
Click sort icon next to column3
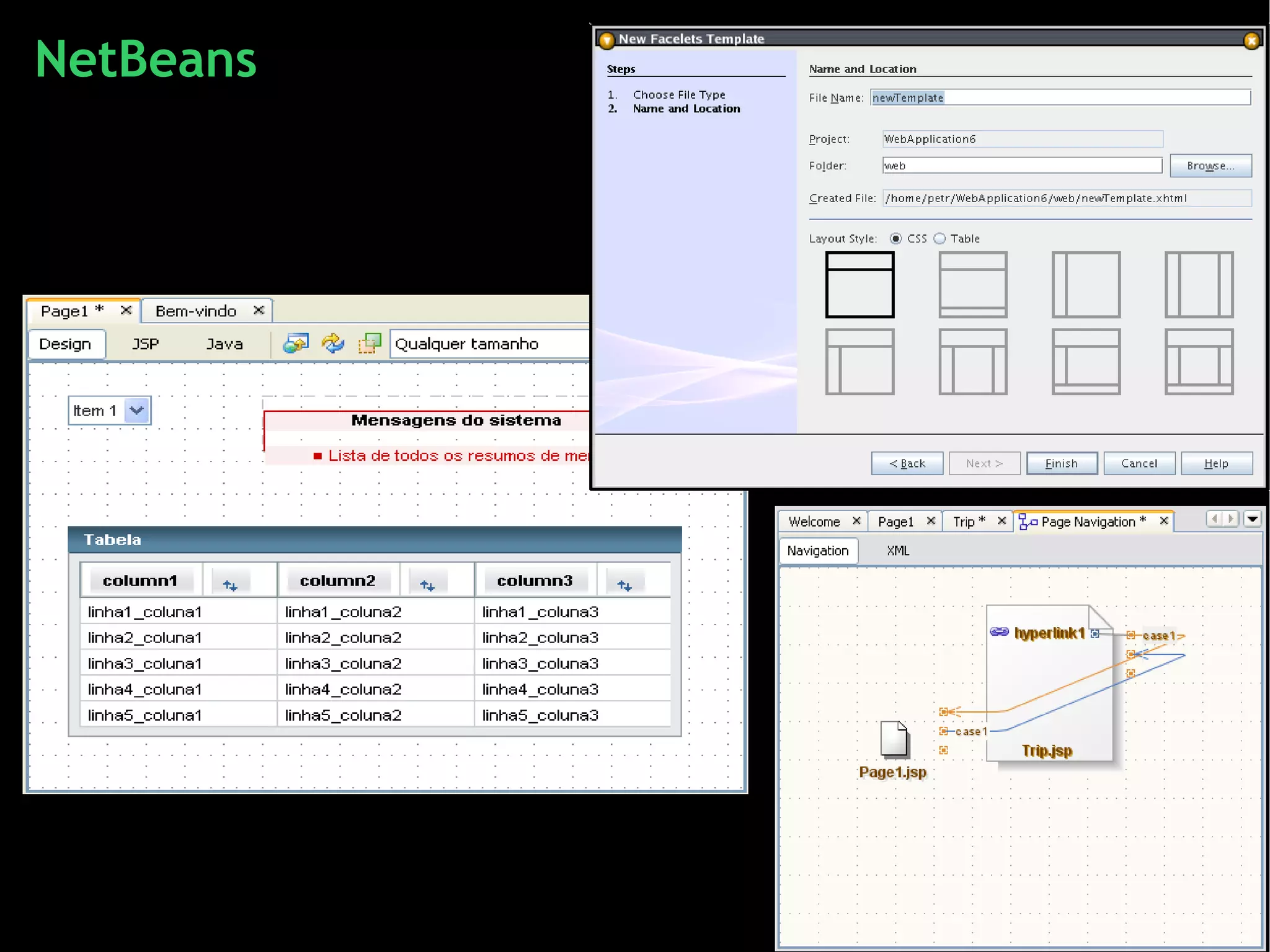[x=624, y=585]
